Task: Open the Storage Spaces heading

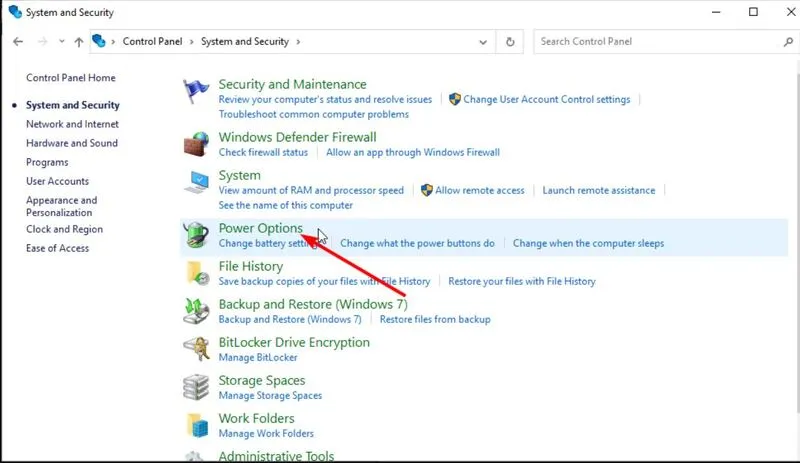Action: pos(262,380)
